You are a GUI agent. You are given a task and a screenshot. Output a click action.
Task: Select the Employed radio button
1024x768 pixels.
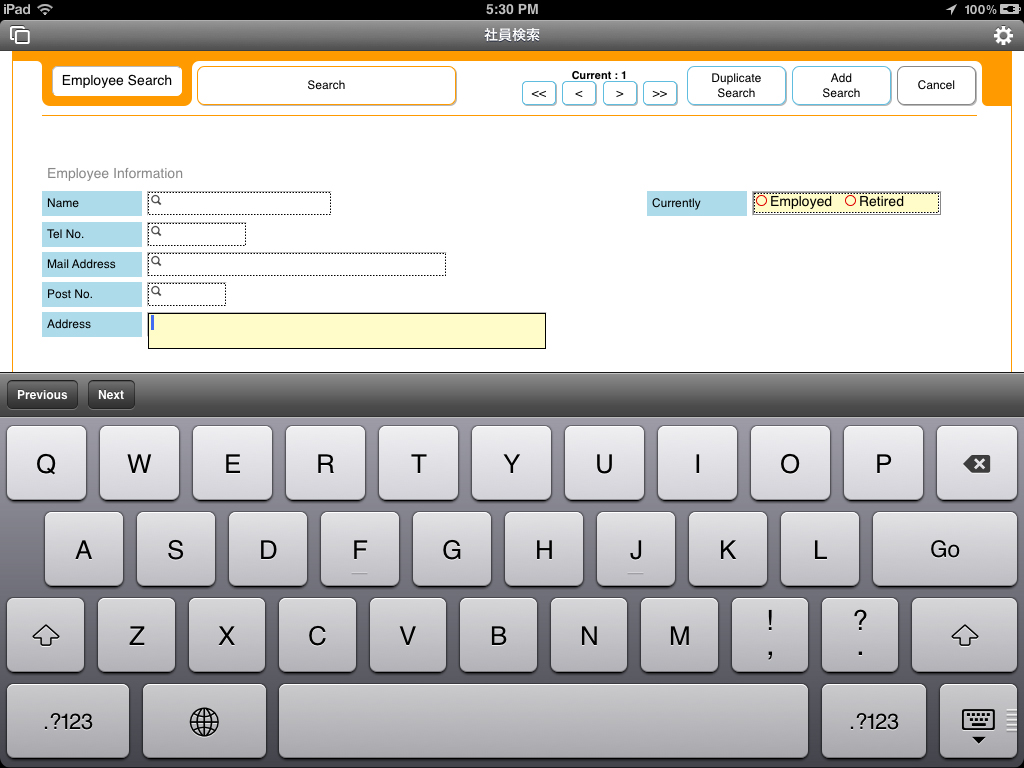click(x=762, y=201)
